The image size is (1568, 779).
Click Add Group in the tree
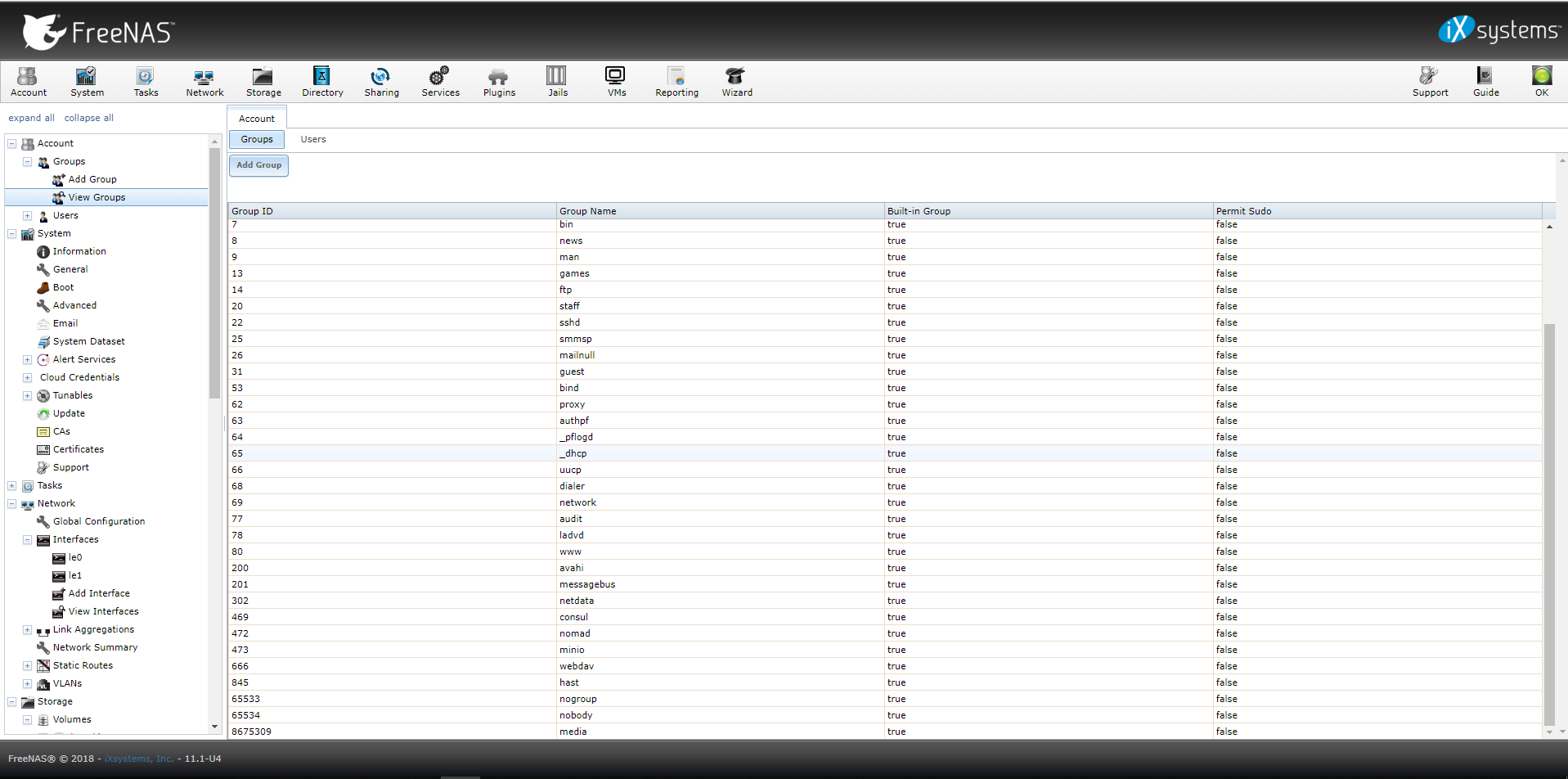click(92, 179)
